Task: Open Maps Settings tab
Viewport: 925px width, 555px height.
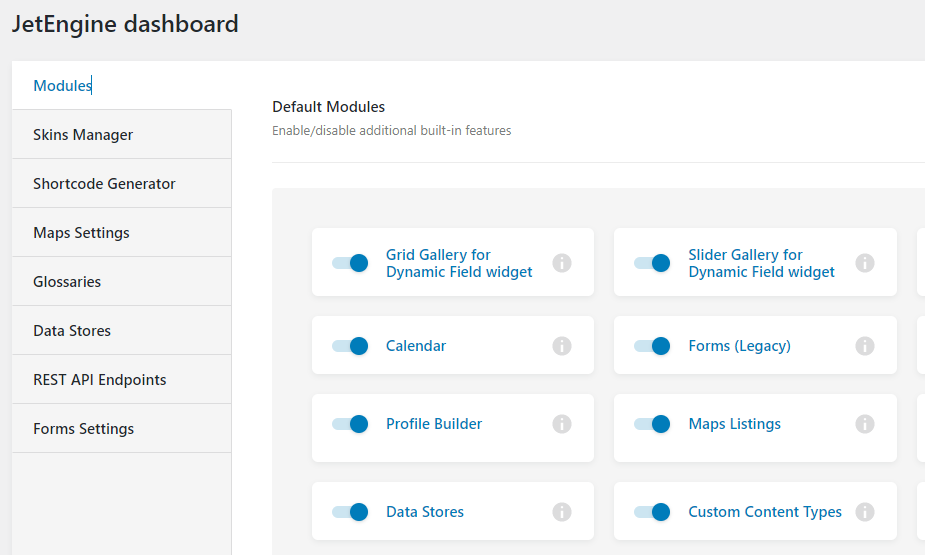Action: coord(122,232)
